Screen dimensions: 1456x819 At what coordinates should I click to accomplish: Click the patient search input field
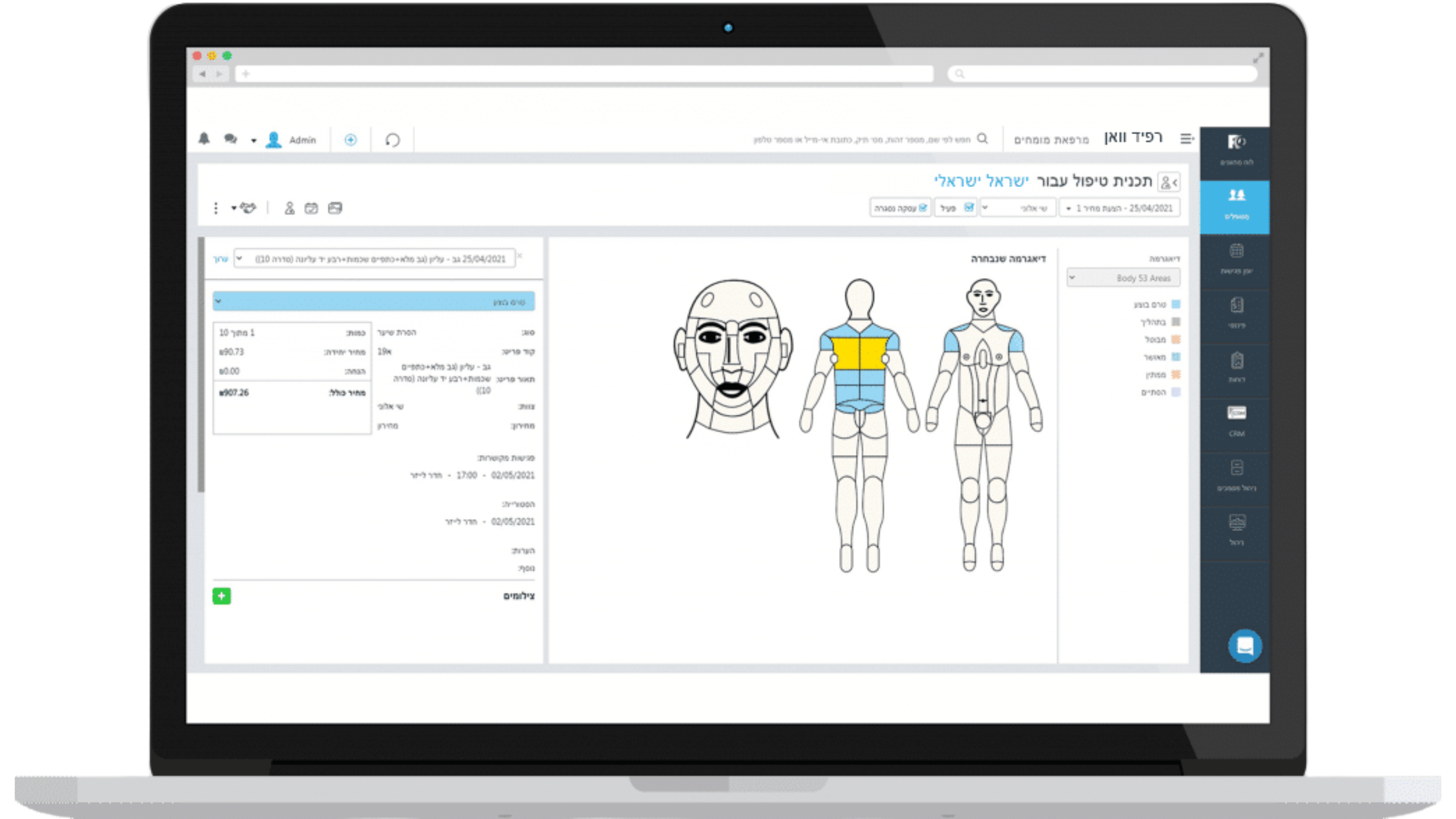863,140
